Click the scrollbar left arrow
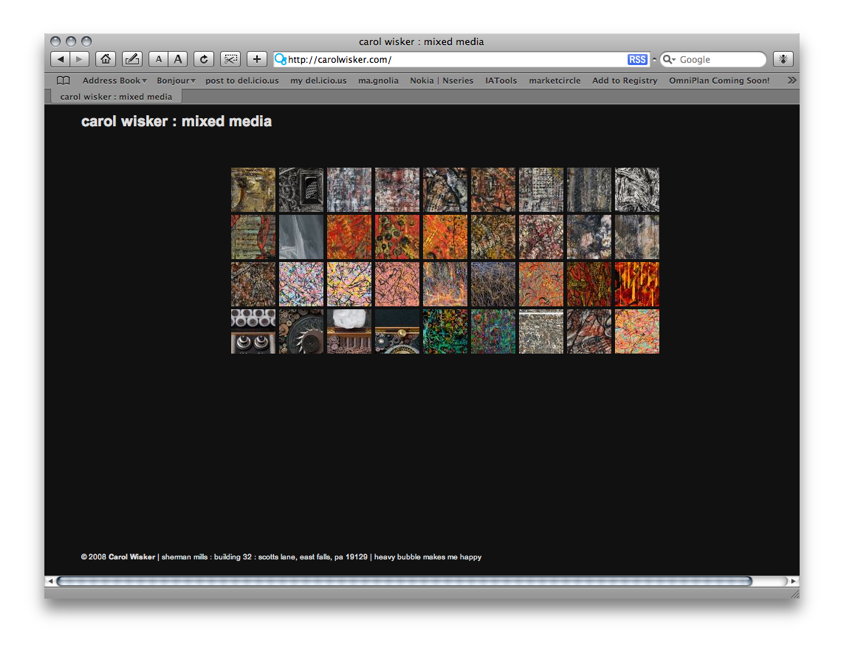Image resolution: width=844 pixels, height=654 pixels. click(50, 581)
